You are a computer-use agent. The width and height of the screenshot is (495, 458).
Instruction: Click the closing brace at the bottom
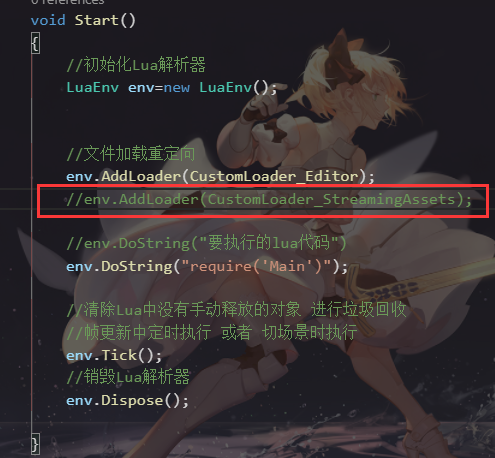point(36,444)
